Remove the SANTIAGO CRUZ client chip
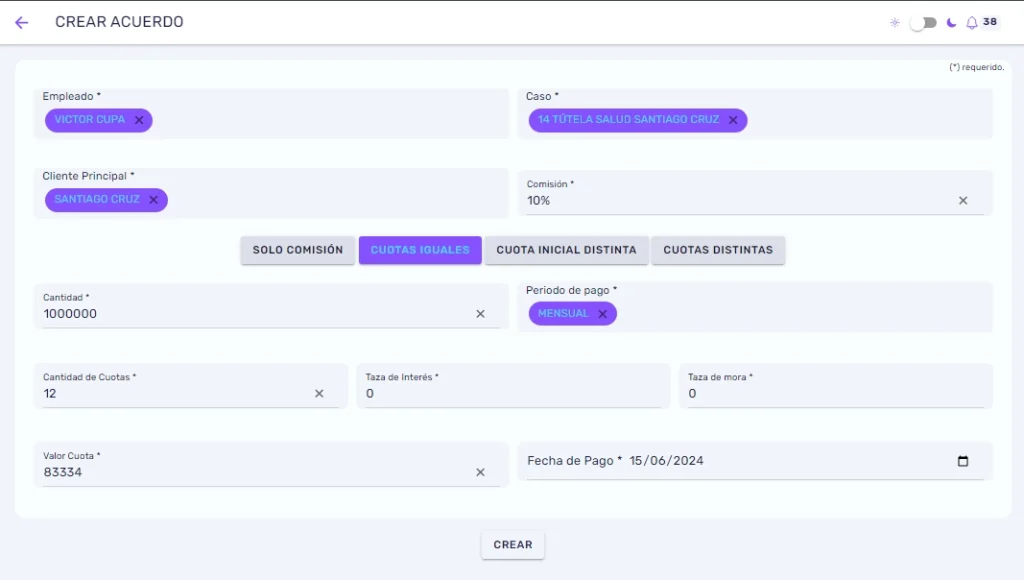1024x580 pixels. [153, 200]
